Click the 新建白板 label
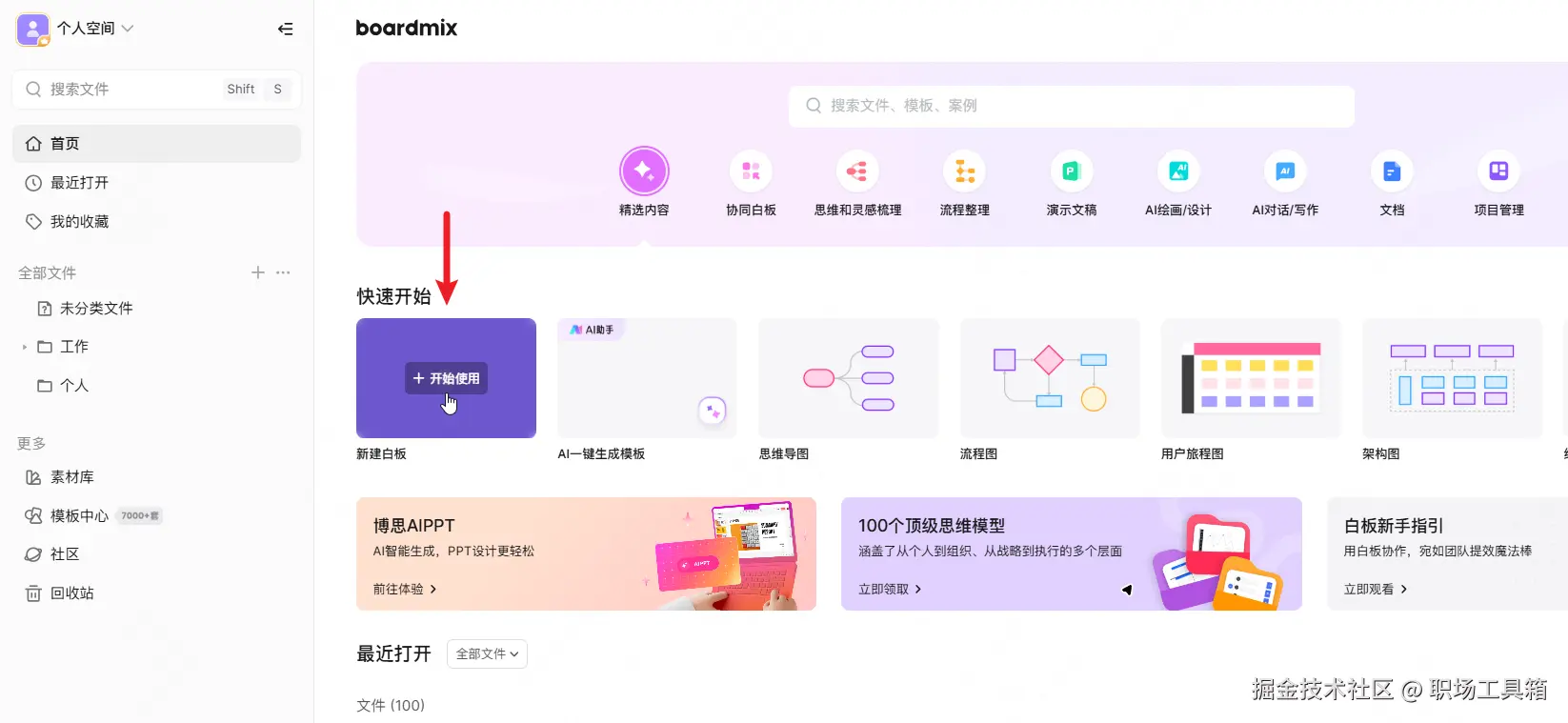Screen dimensions: 1568x723 381,453
